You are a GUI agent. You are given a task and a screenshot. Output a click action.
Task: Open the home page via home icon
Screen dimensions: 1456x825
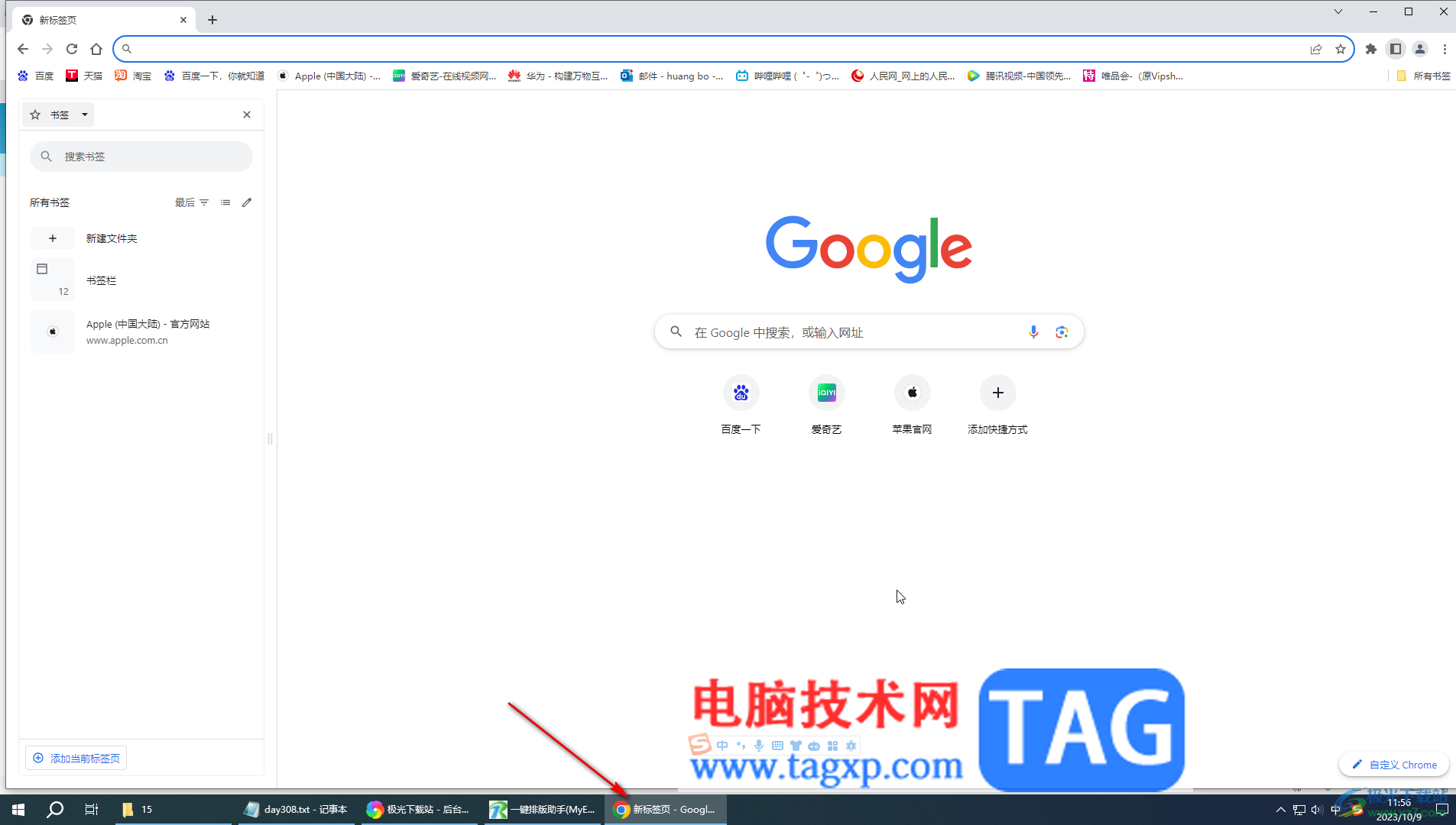coord(96,49)
